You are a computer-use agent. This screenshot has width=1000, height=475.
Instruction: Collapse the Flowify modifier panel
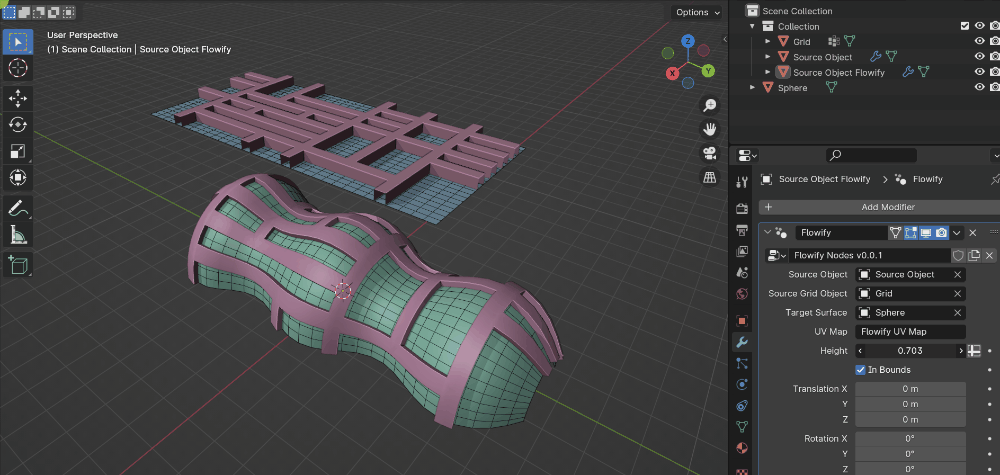click(x=768, y=233)
